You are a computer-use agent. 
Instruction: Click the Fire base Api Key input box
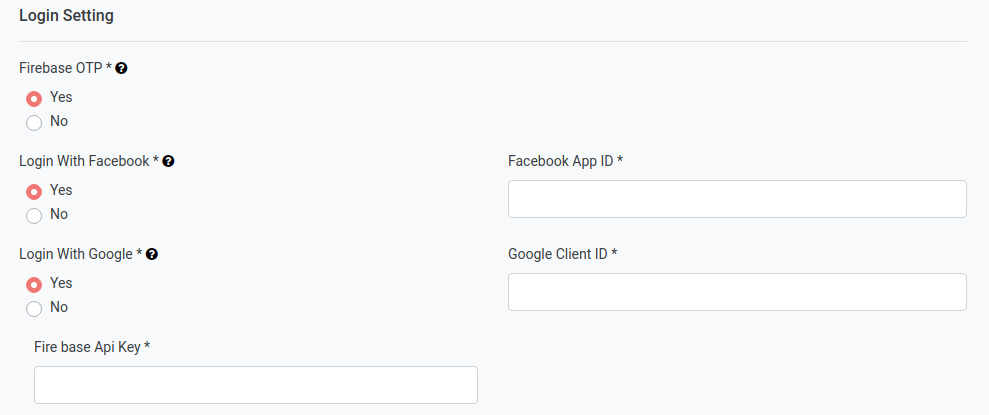[x=256, y=385]
